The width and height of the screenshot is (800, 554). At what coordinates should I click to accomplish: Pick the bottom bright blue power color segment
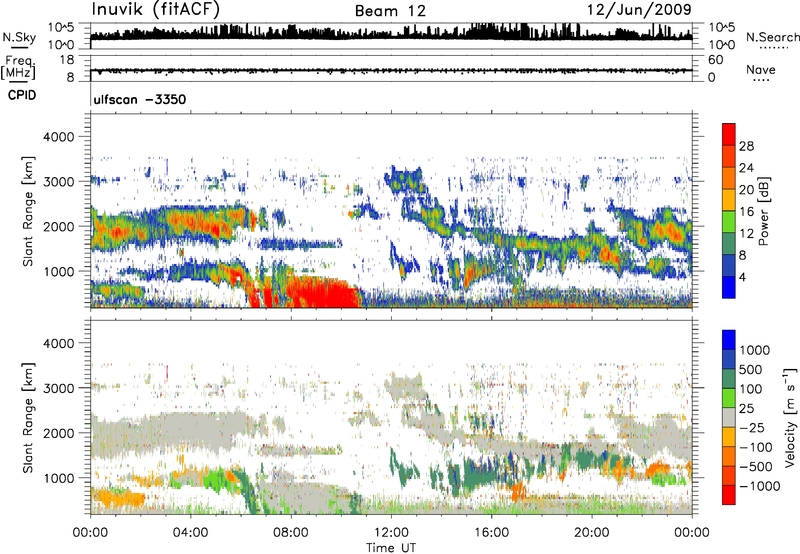pyautogui.click(x=729, y=287)
